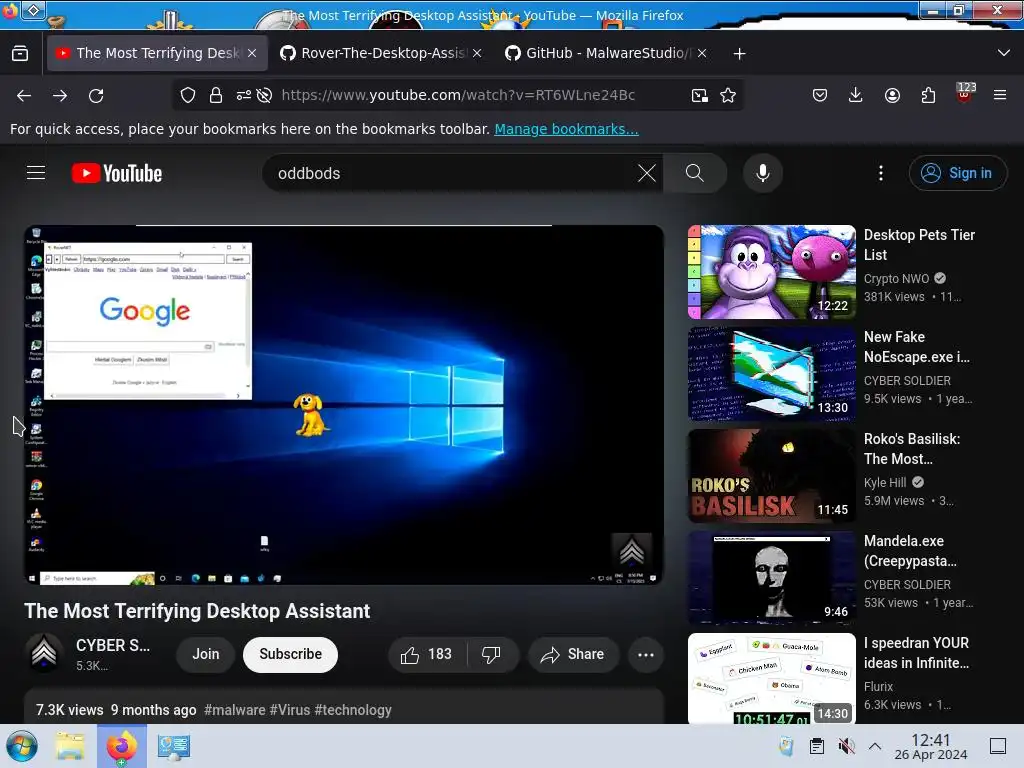
Task: Sign in to YouTube
Action: (958, 173)
